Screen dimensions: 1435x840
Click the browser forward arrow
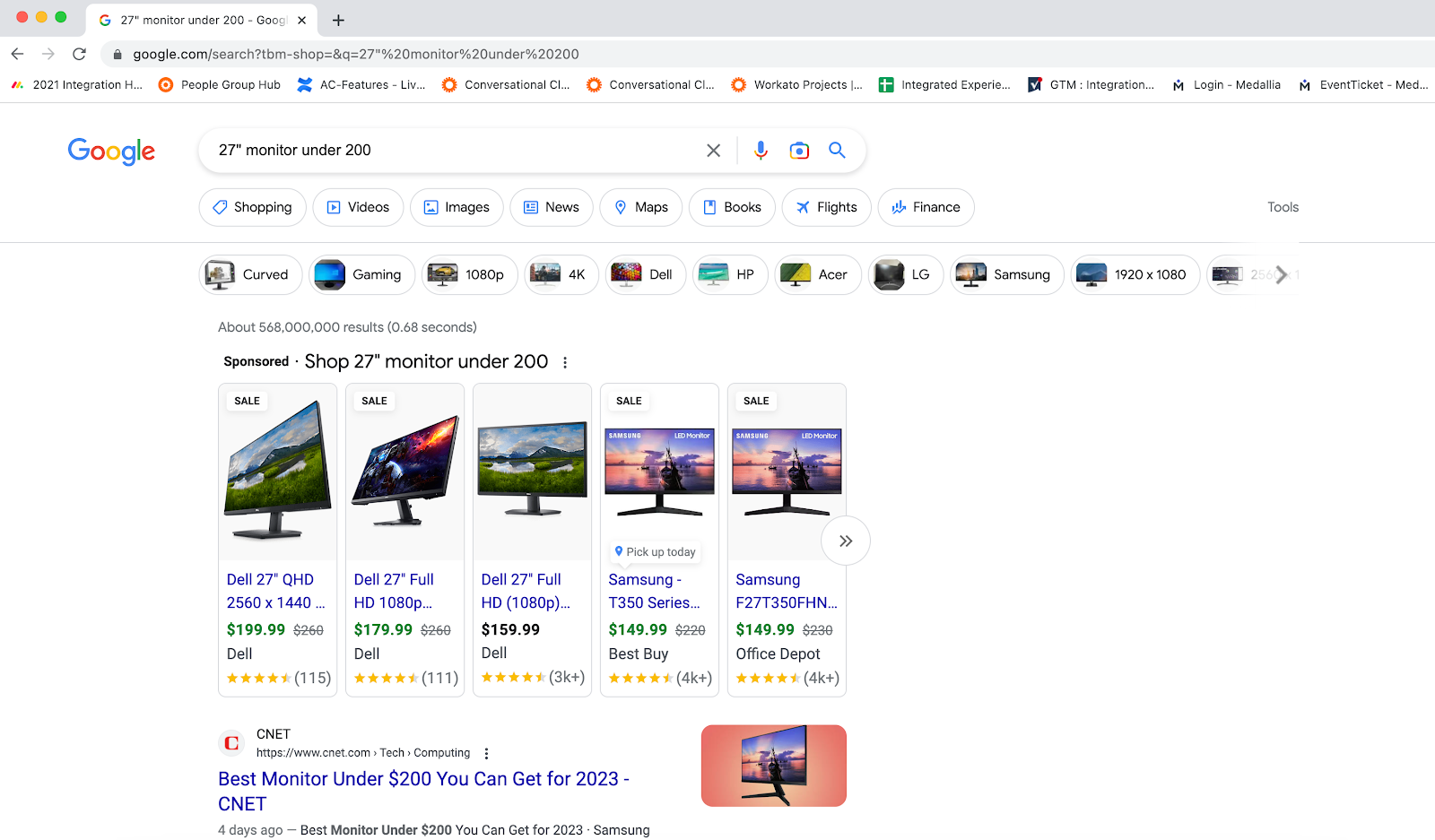click(48, 54)
